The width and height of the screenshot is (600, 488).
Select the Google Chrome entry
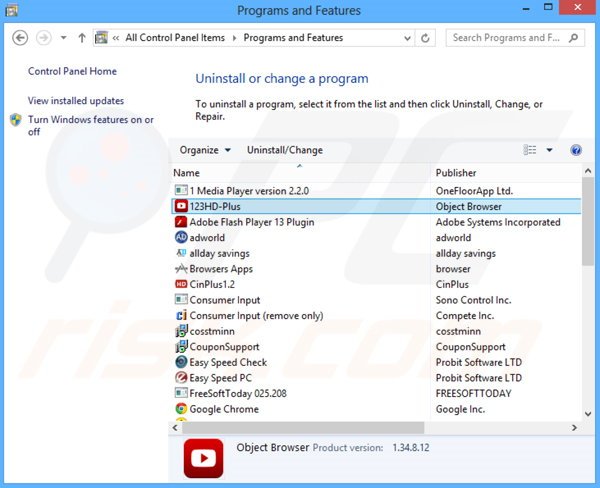coord(224,409)
